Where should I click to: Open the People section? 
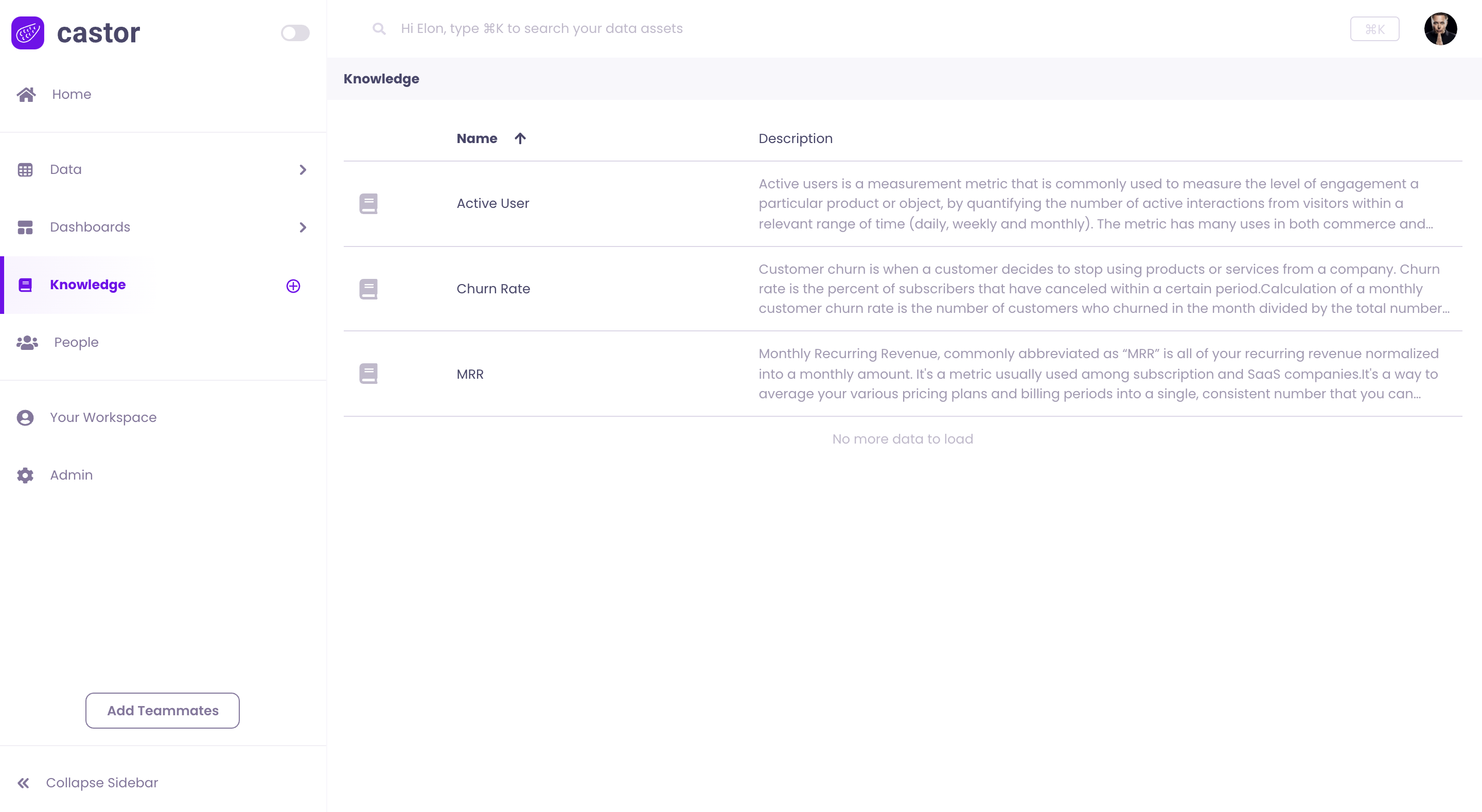[76, 342]
